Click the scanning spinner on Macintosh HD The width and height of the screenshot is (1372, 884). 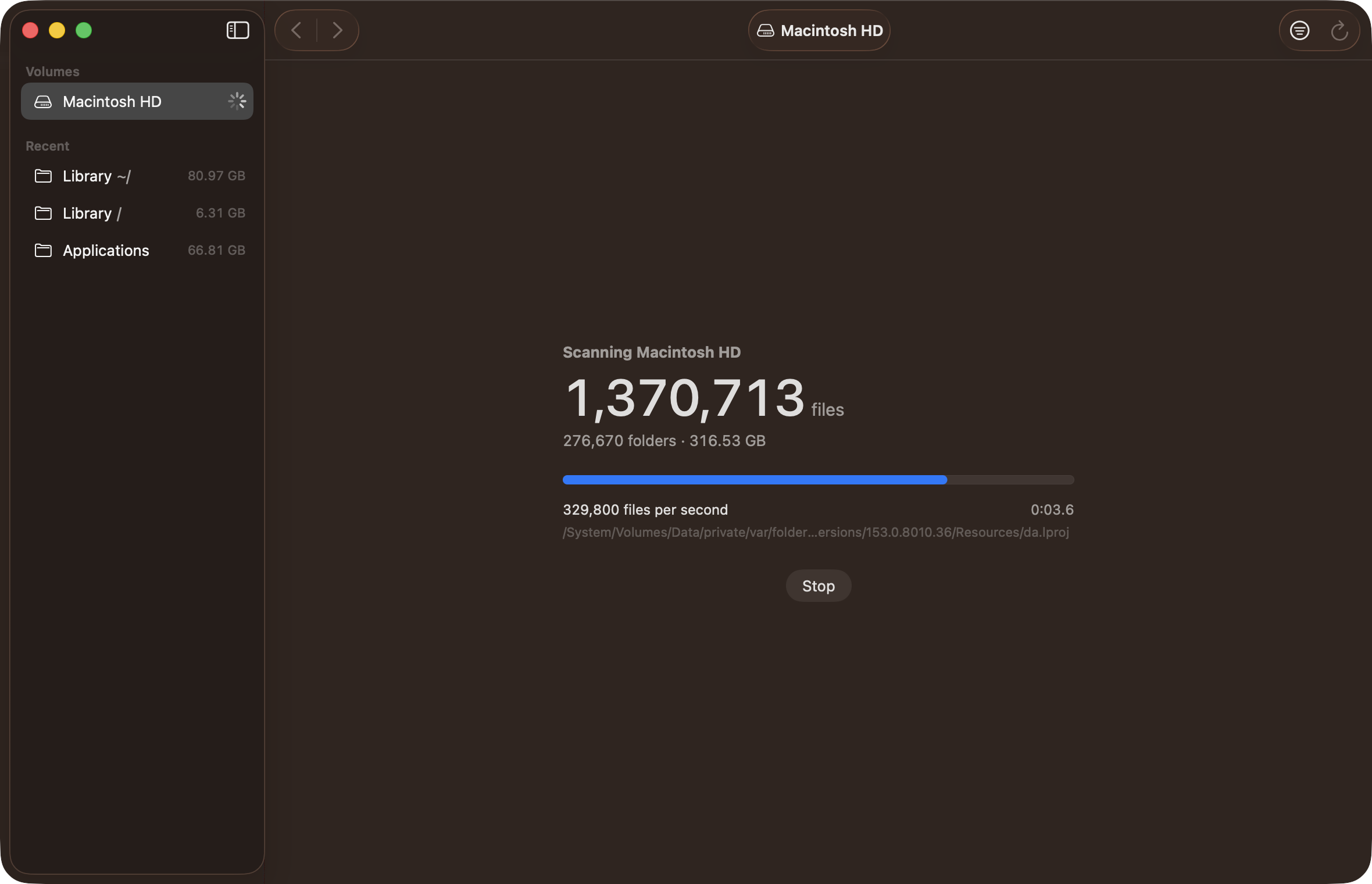coord(237,101)
